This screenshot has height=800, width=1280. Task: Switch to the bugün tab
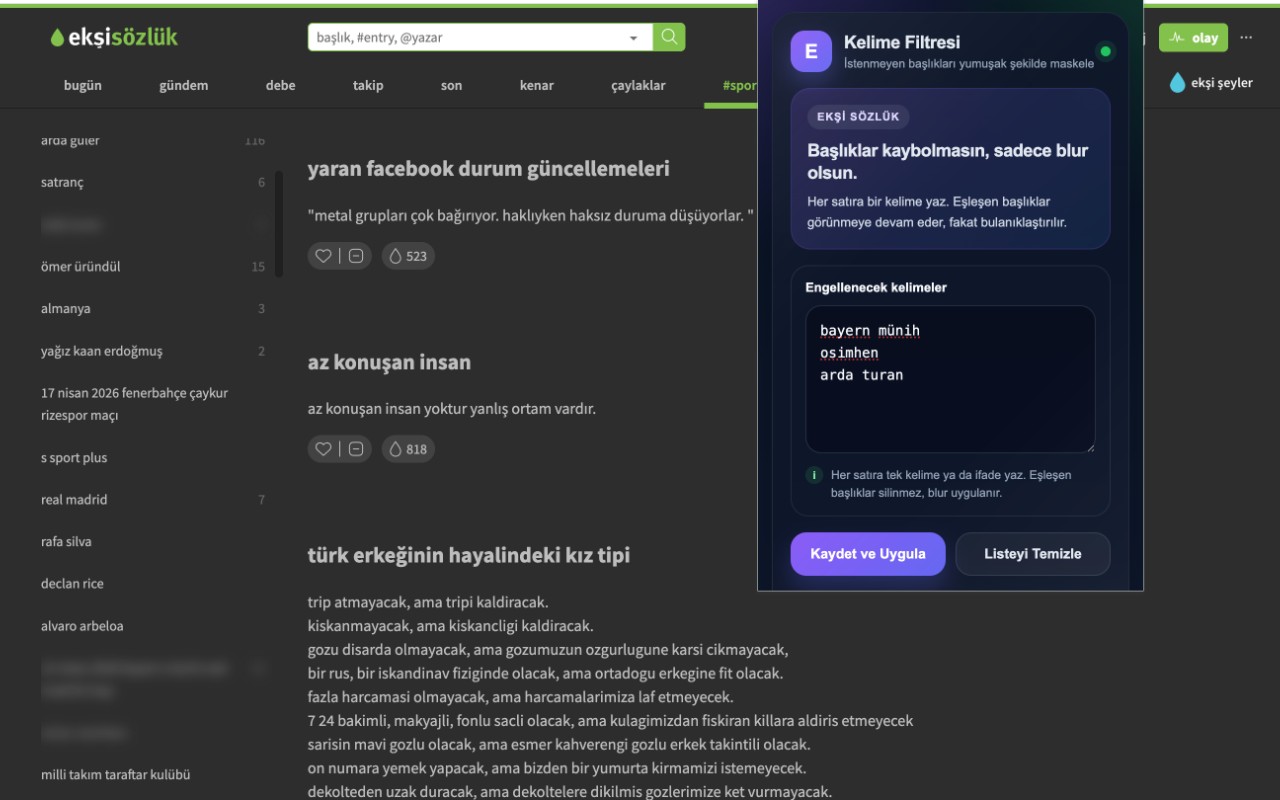(x=83, y=85)
